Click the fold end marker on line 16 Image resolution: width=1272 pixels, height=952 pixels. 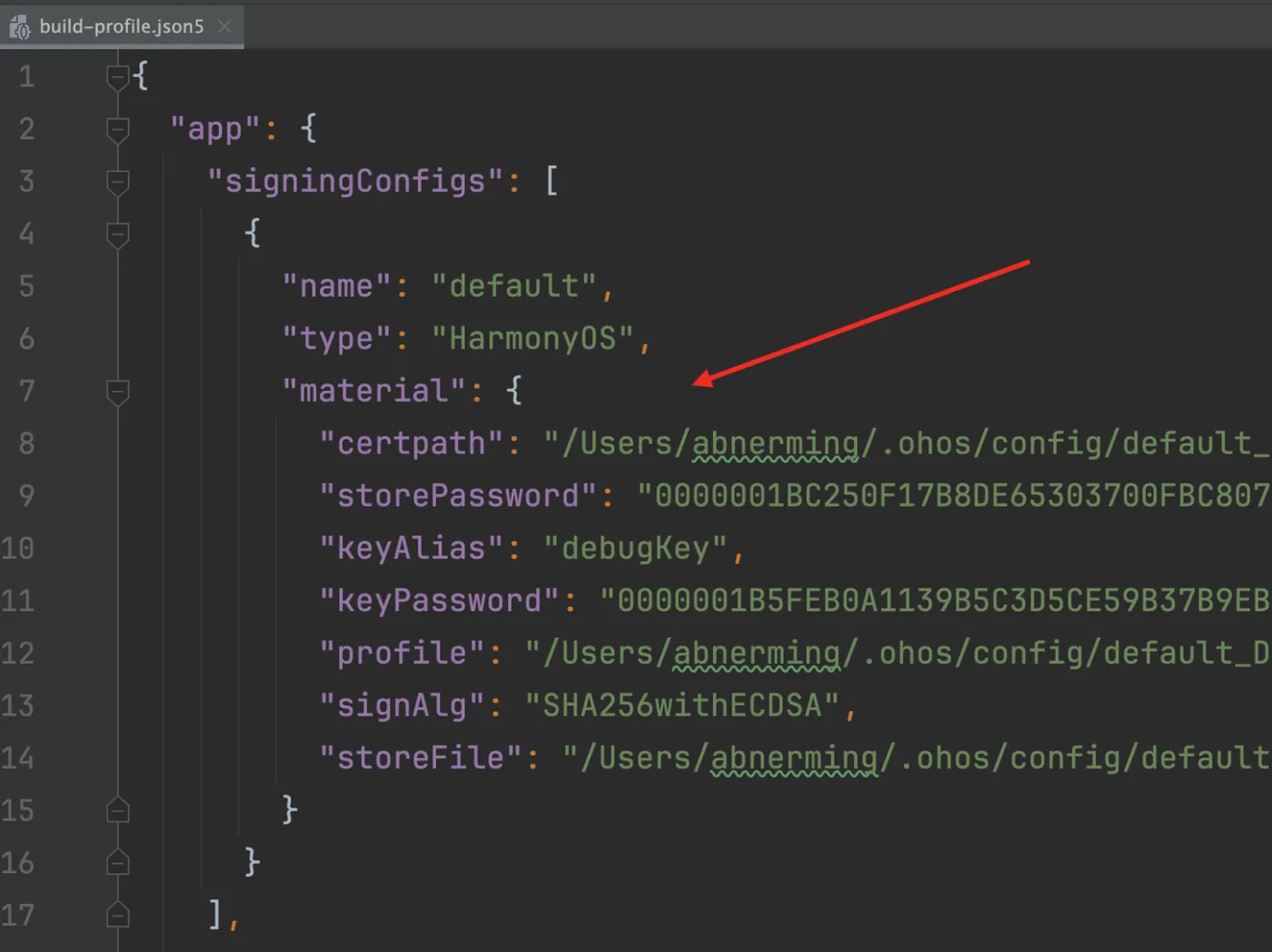(x=117, y=862)
